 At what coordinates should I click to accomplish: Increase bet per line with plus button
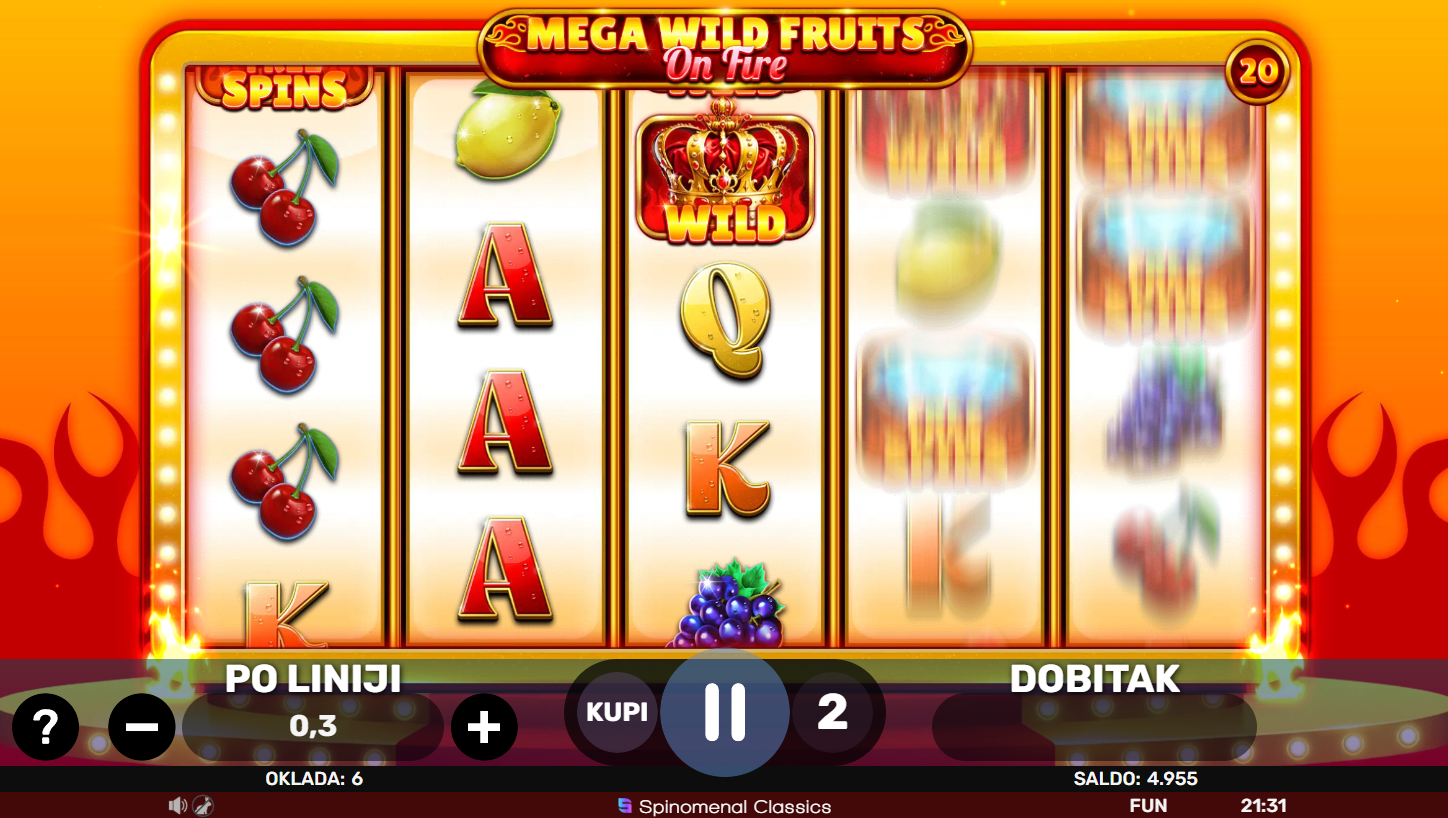[484, 727]
